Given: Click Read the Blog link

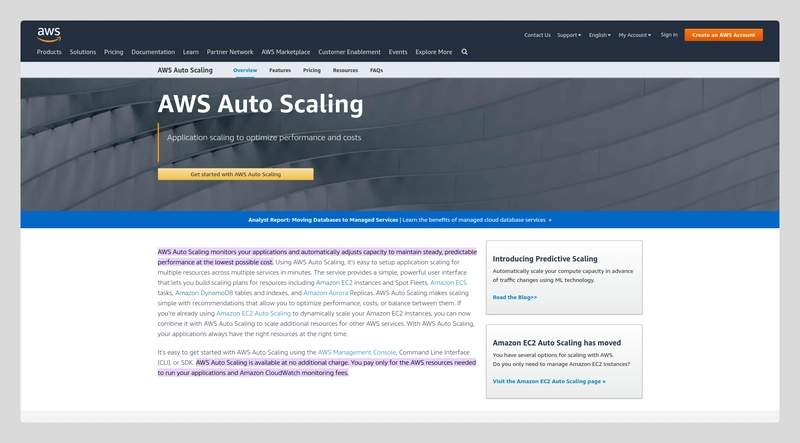Looking at the screenshot, I should 515,297.
